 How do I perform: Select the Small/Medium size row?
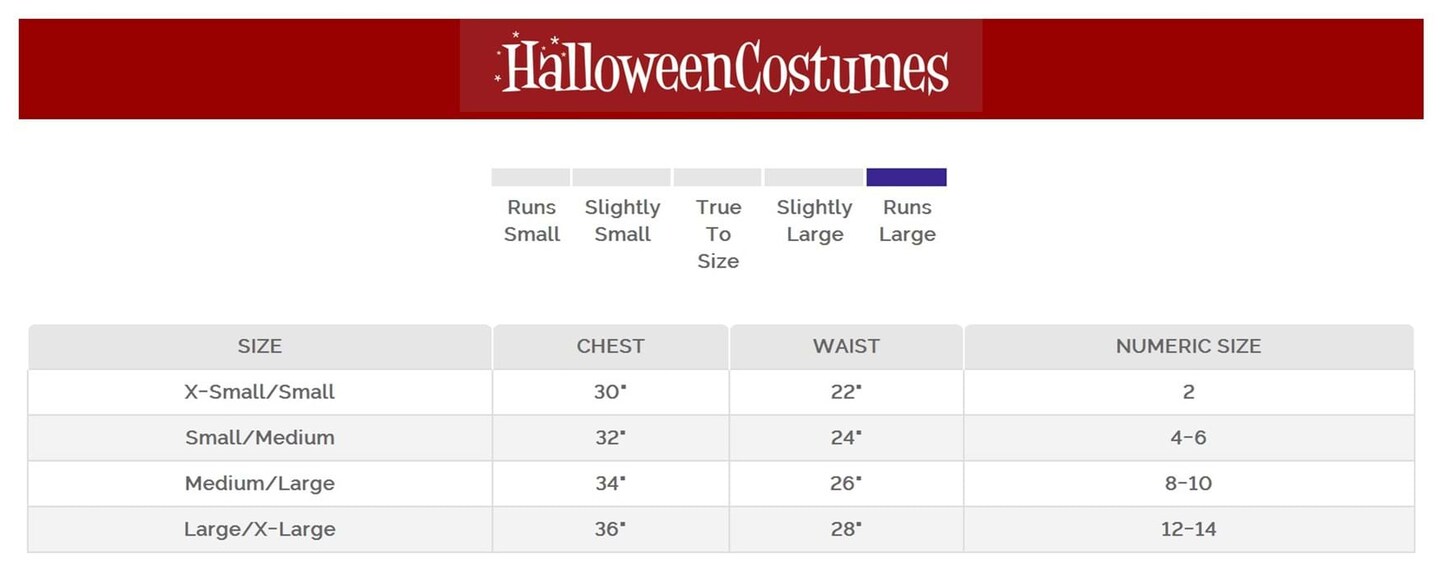click(x=260, y=438)
